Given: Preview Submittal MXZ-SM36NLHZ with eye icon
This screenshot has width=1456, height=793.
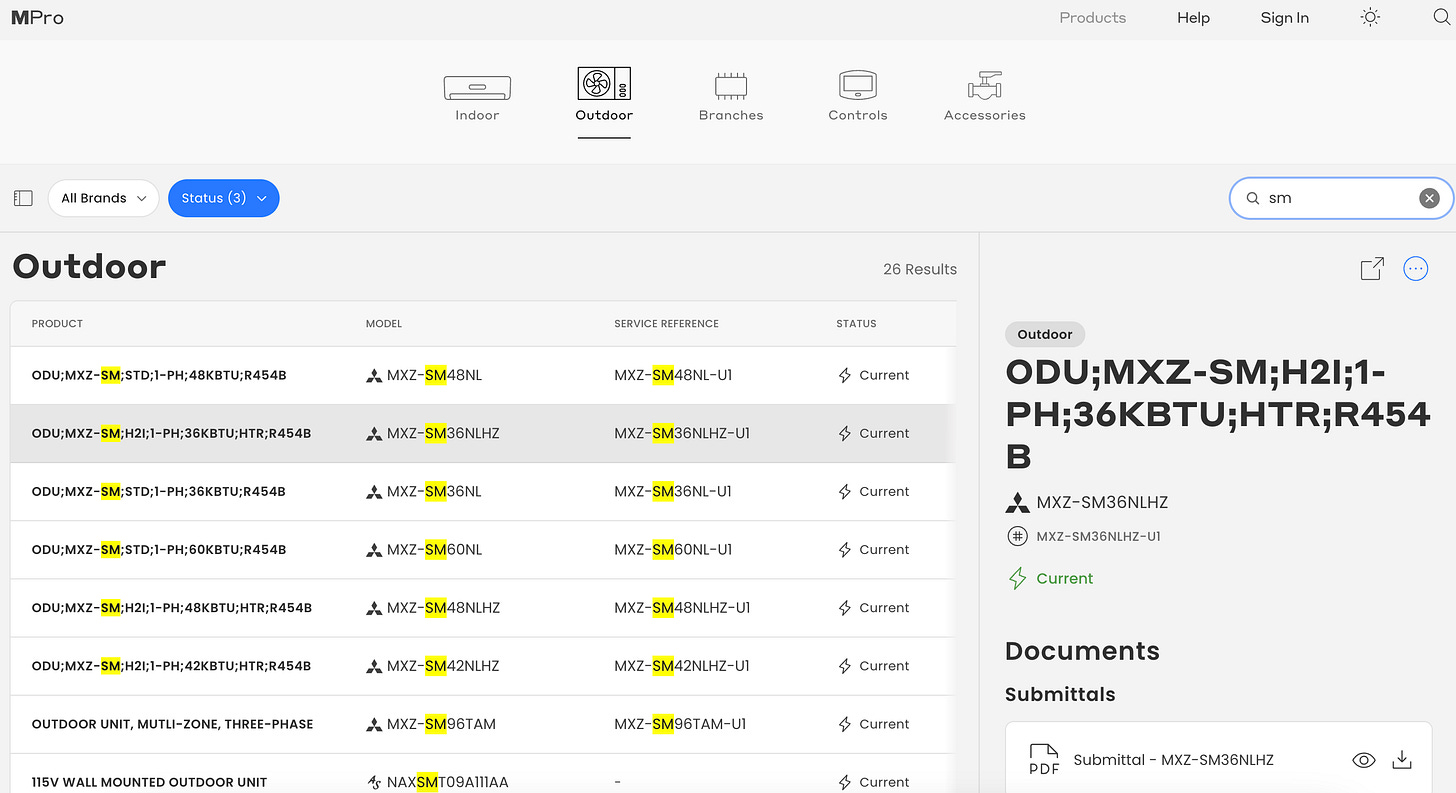Looking at the screenshot, I should pos(1363,760).
